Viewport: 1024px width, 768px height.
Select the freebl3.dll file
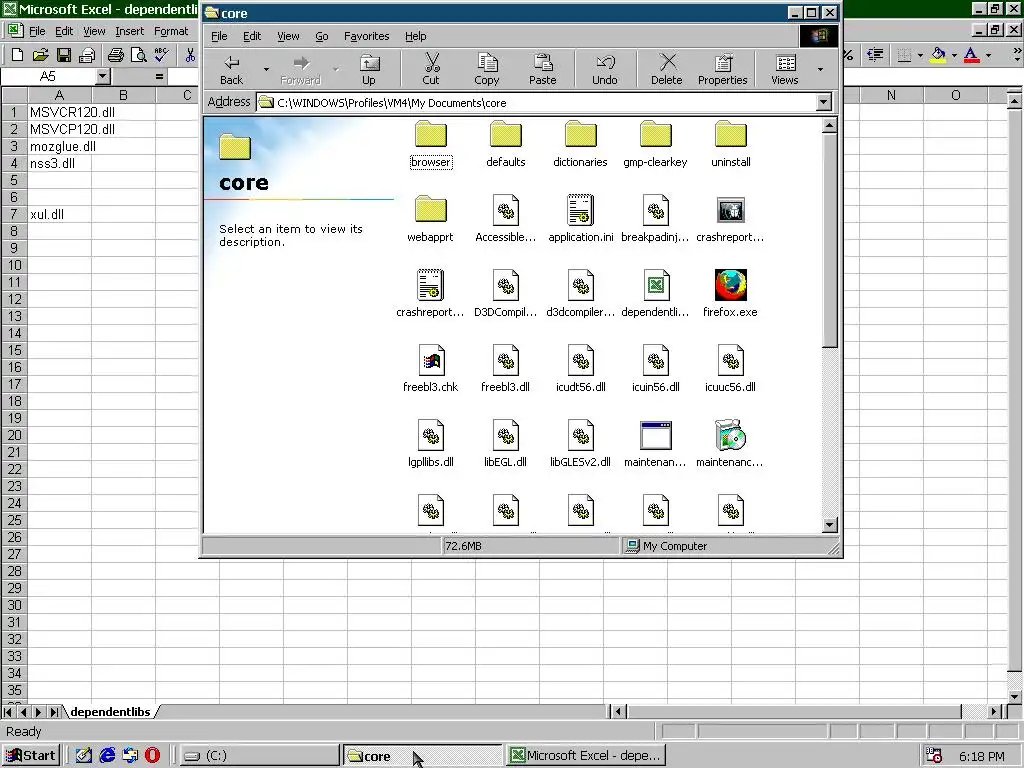coord(505,370)
